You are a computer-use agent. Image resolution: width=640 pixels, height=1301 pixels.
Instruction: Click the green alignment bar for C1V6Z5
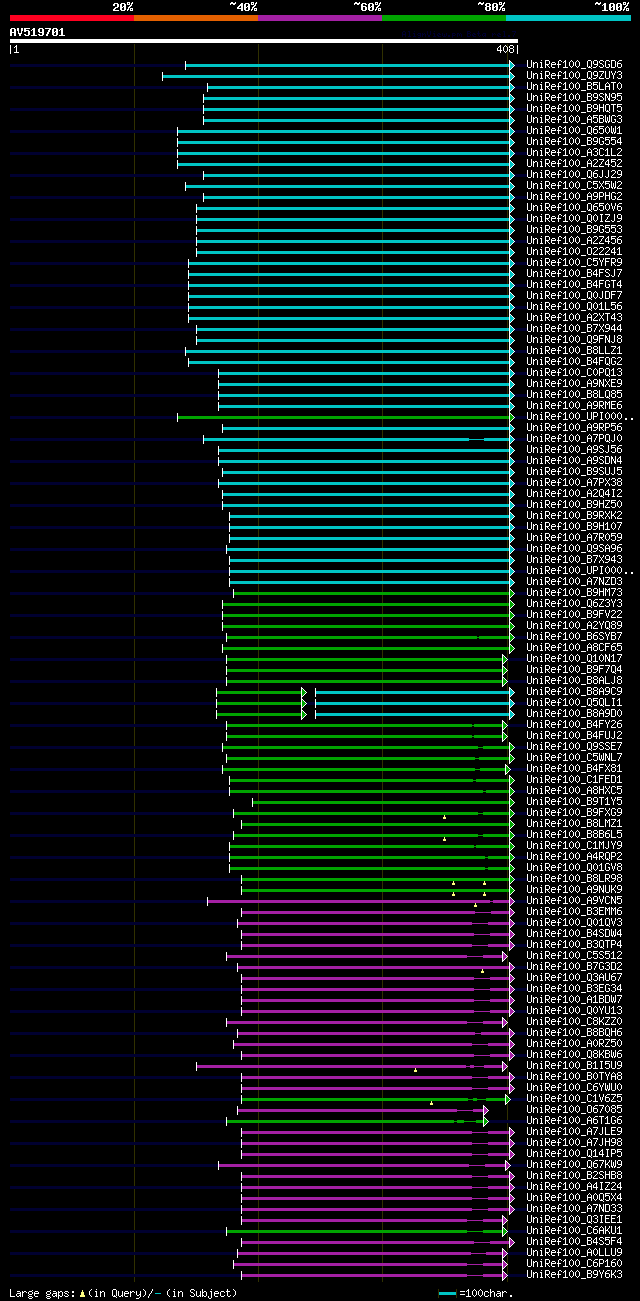[374, 1099]
